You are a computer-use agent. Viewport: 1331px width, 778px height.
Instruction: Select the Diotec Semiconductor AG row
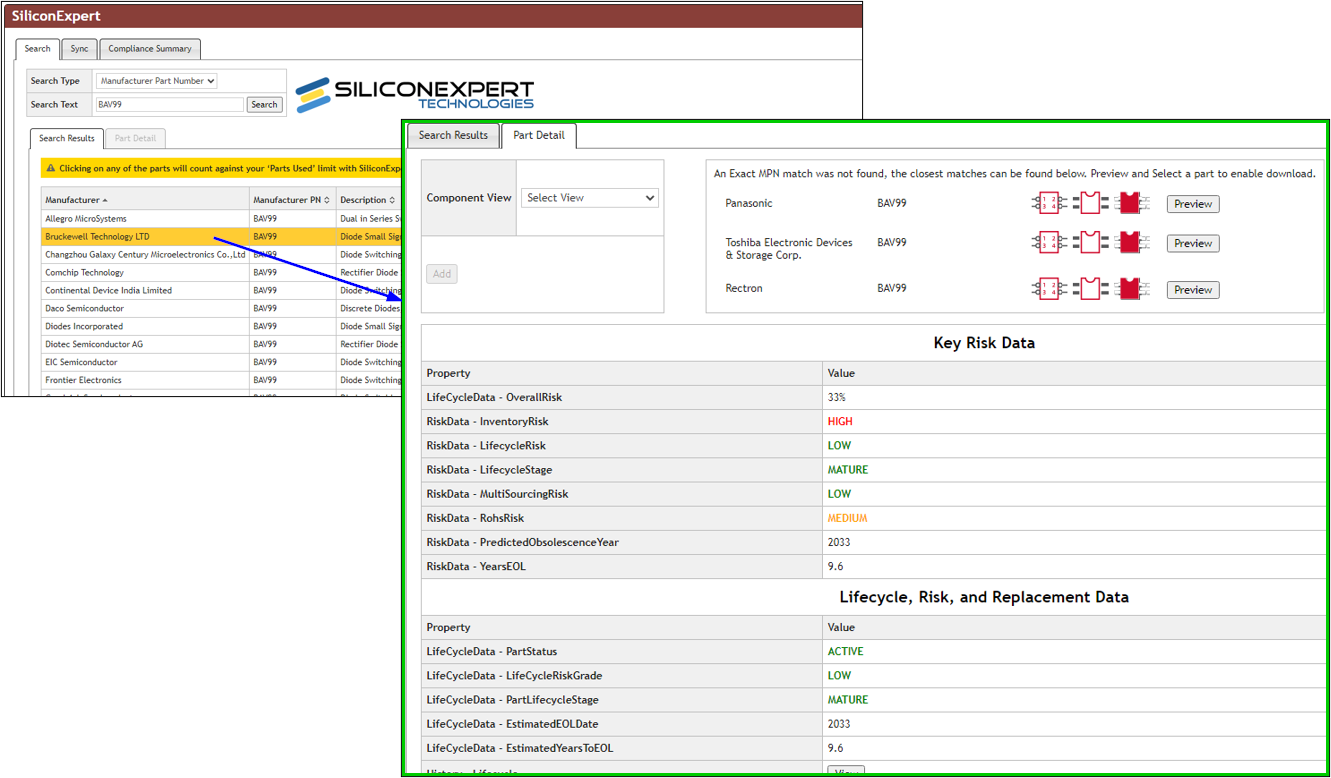click(221, 345)
